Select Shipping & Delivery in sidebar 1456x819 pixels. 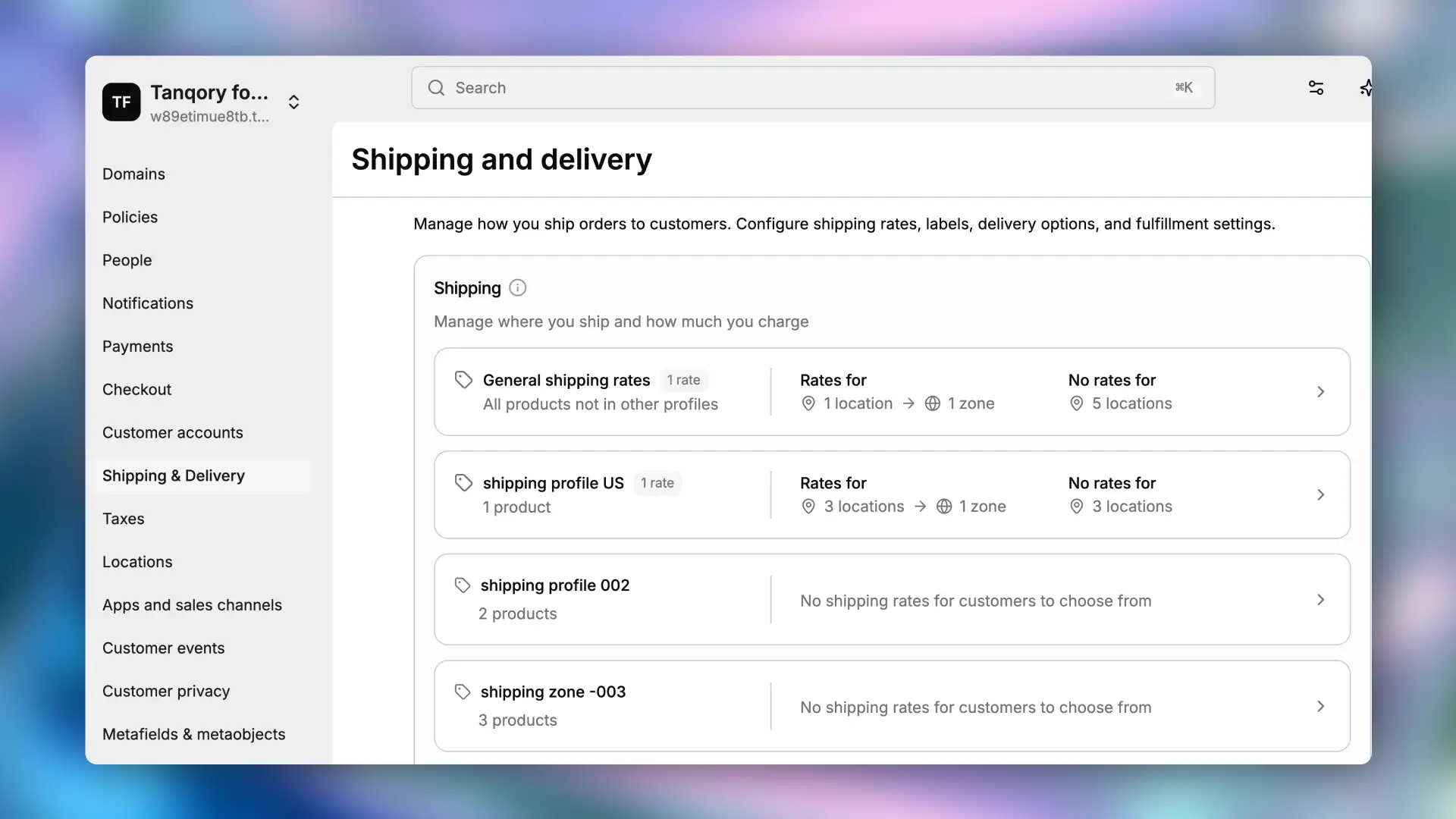[x=203, y=476]
